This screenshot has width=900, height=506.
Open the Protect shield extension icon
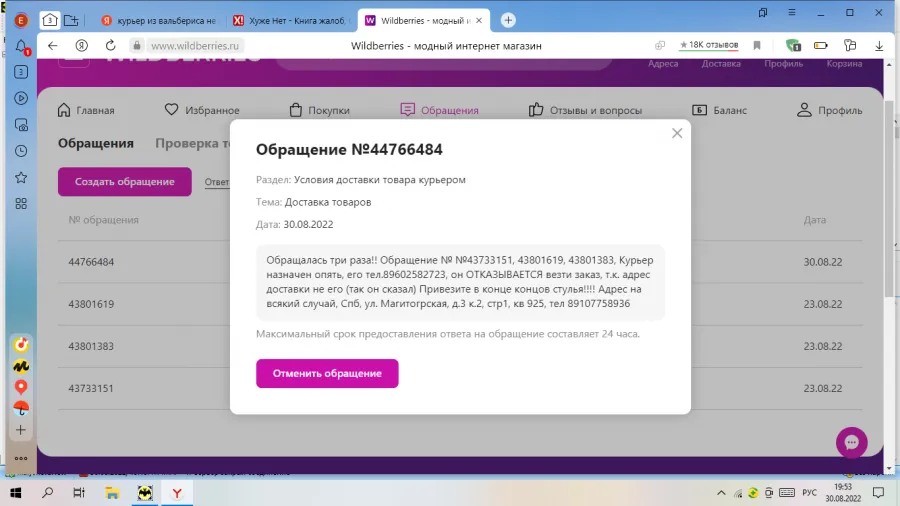coord(793,45)
